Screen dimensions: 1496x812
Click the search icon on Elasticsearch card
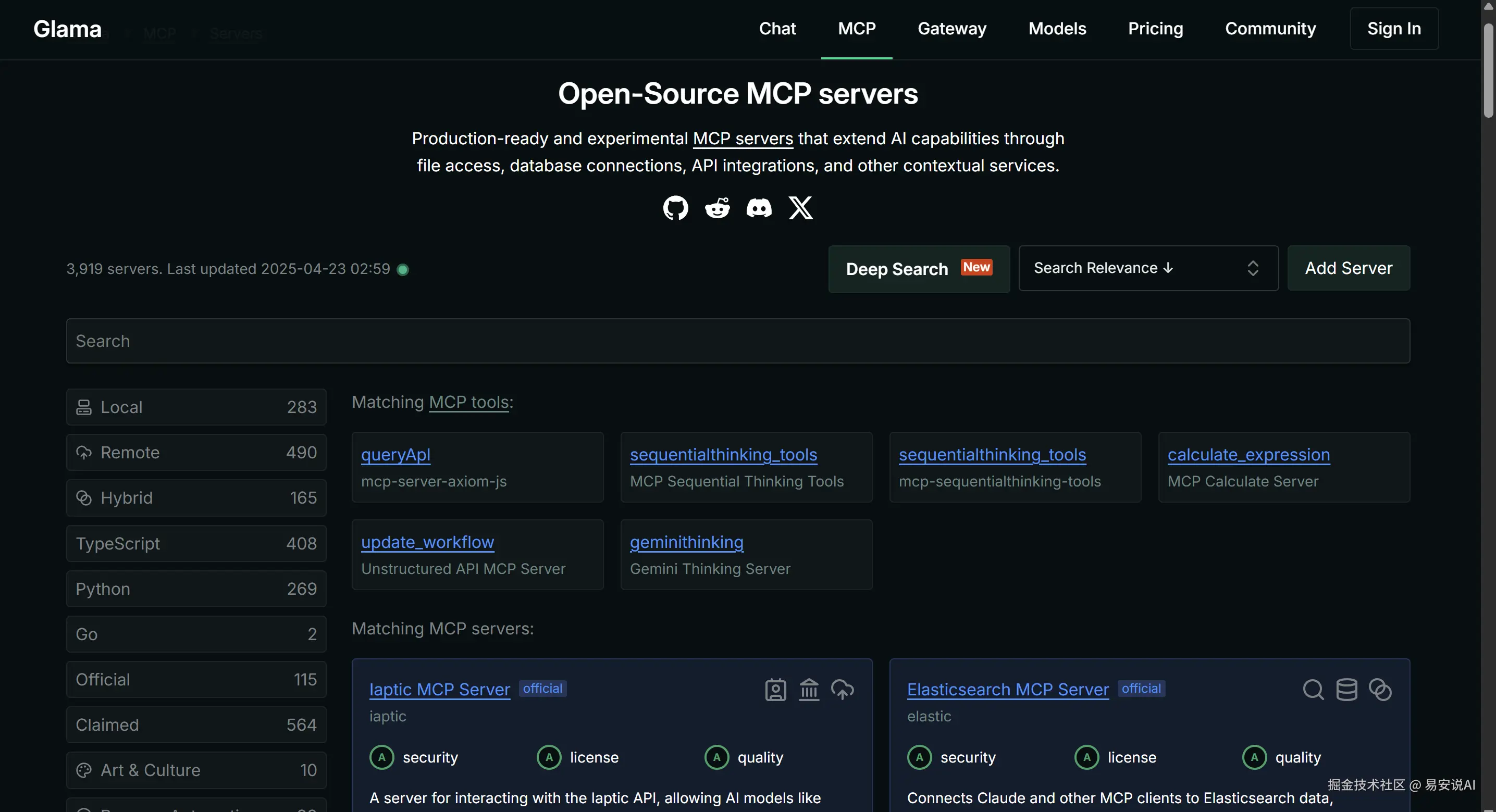[1313, 690]
